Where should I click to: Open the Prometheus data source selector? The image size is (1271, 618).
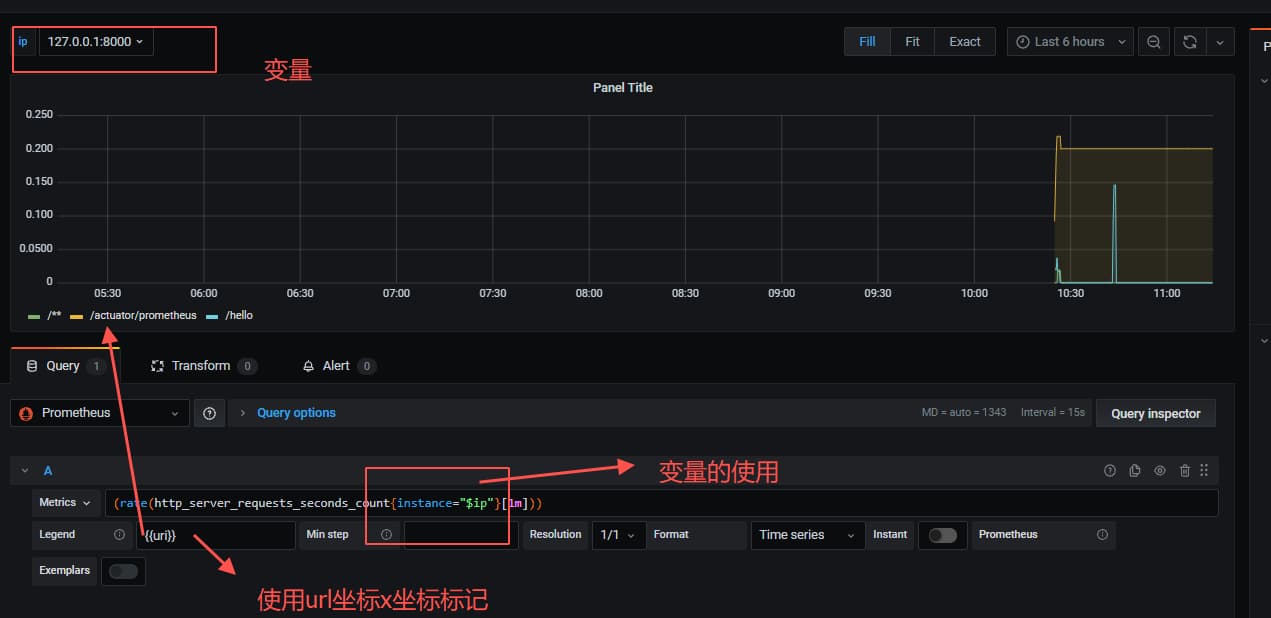(x=100, y=413)
